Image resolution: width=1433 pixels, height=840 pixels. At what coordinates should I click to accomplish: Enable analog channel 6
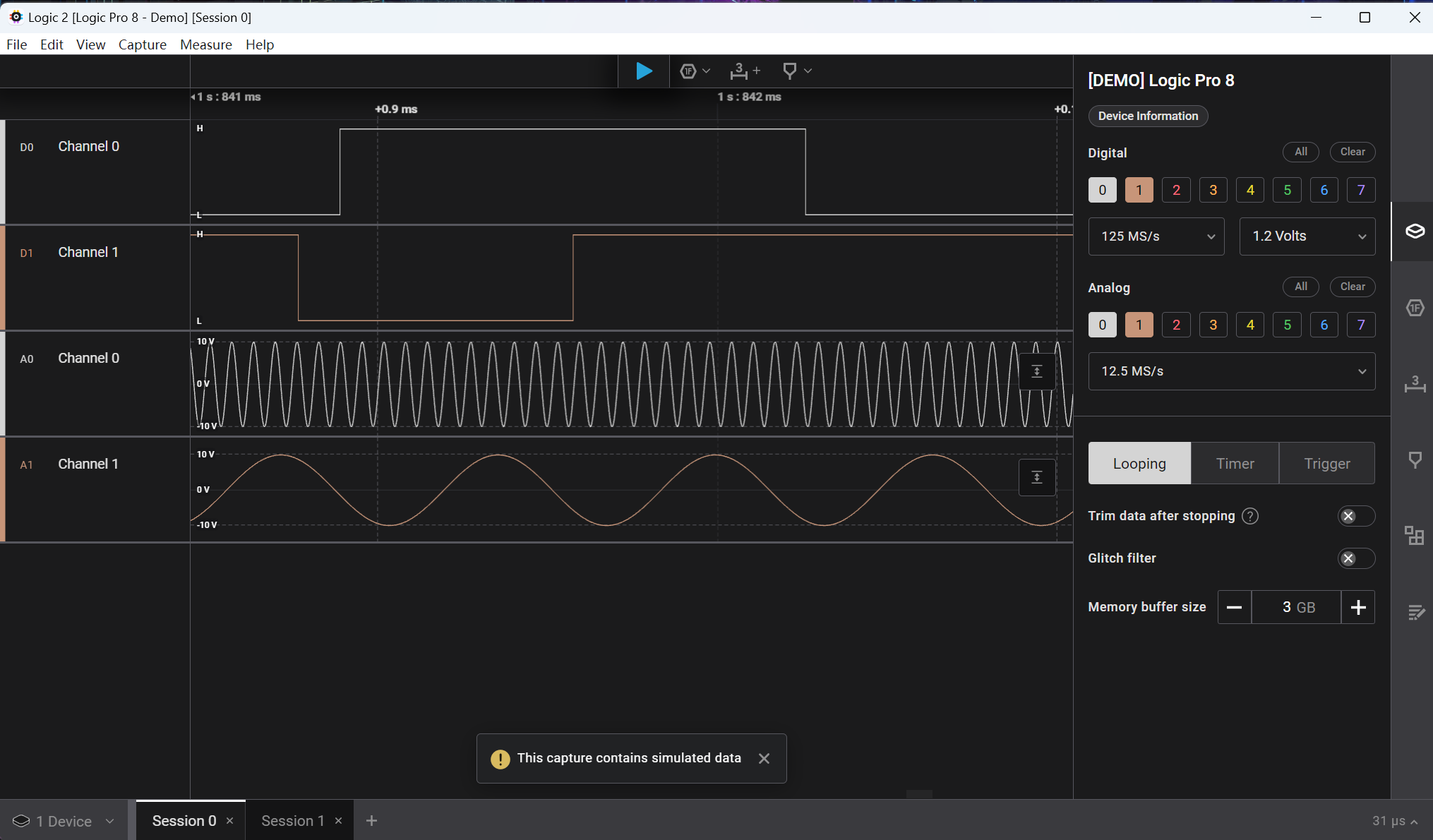1324,325
